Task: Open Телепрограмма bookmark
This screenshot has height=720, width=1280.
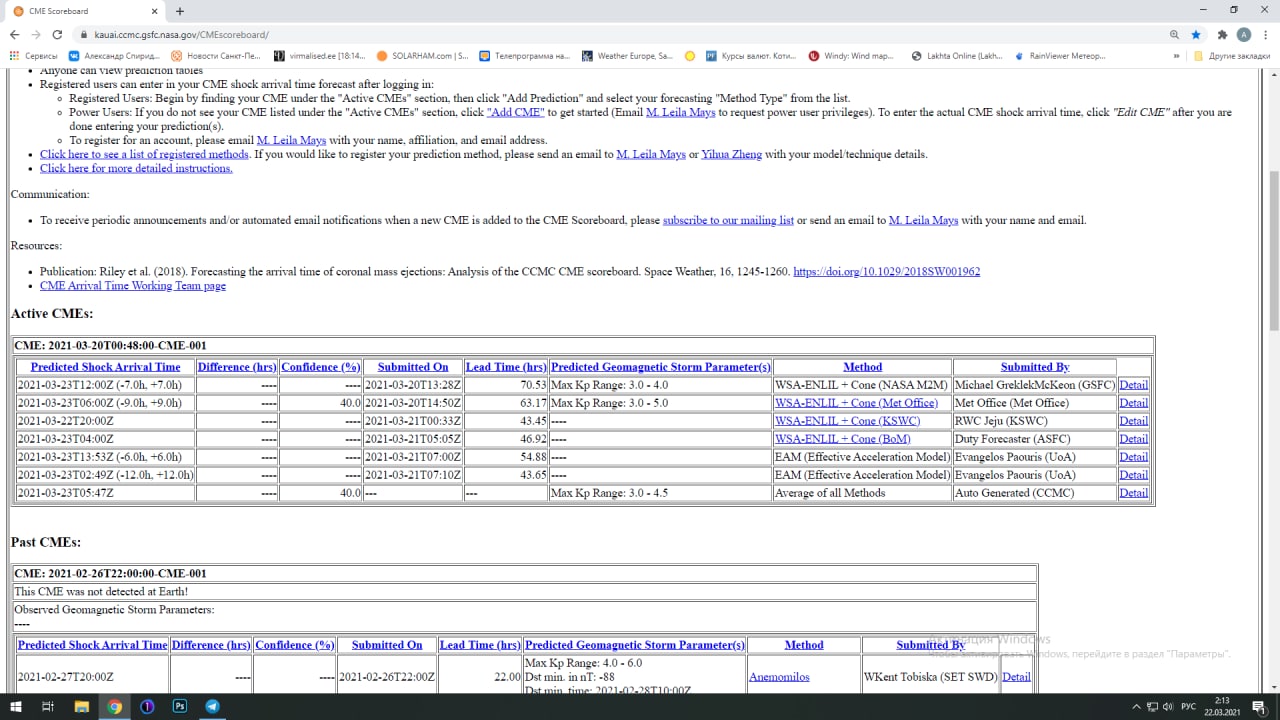Action: point(525,56)
